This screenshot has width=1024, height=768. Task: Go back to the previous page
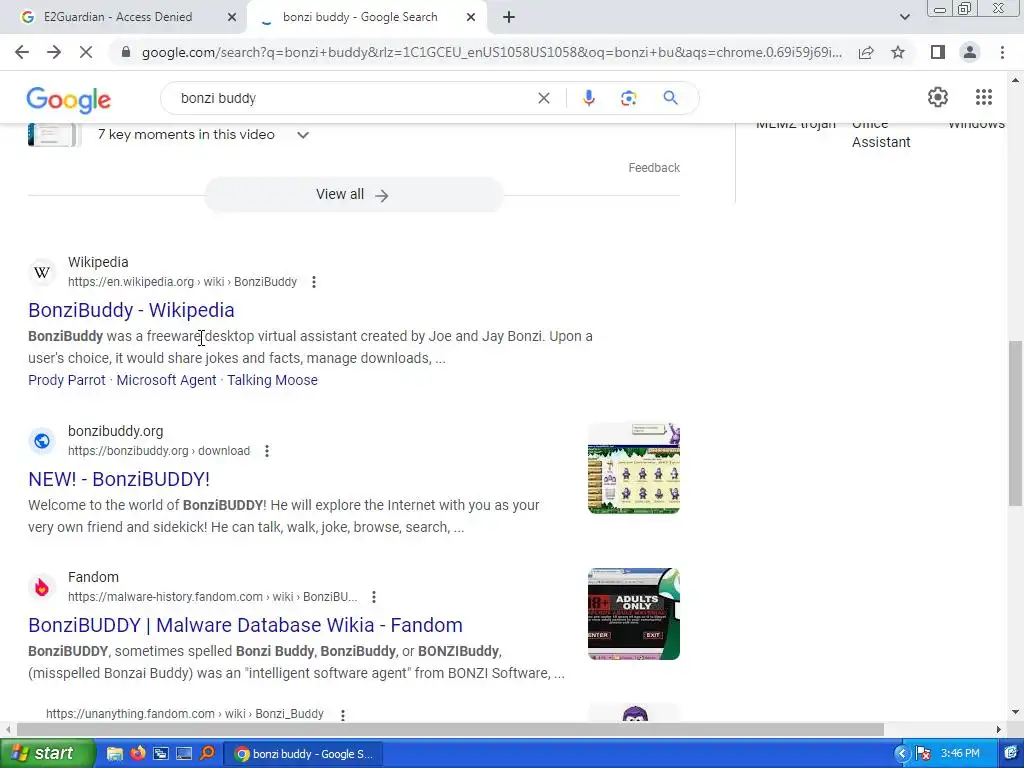tap(22, 52)
